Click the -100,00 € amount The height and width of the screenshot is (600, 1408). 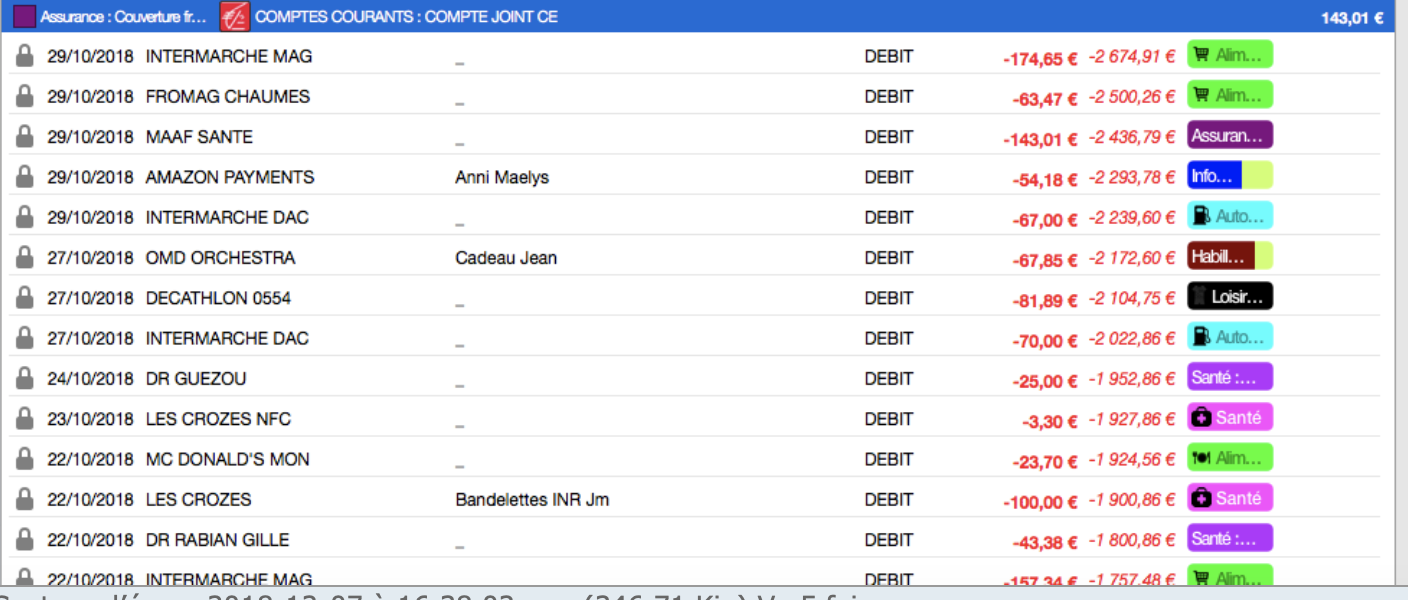[x=1042, y=502]
